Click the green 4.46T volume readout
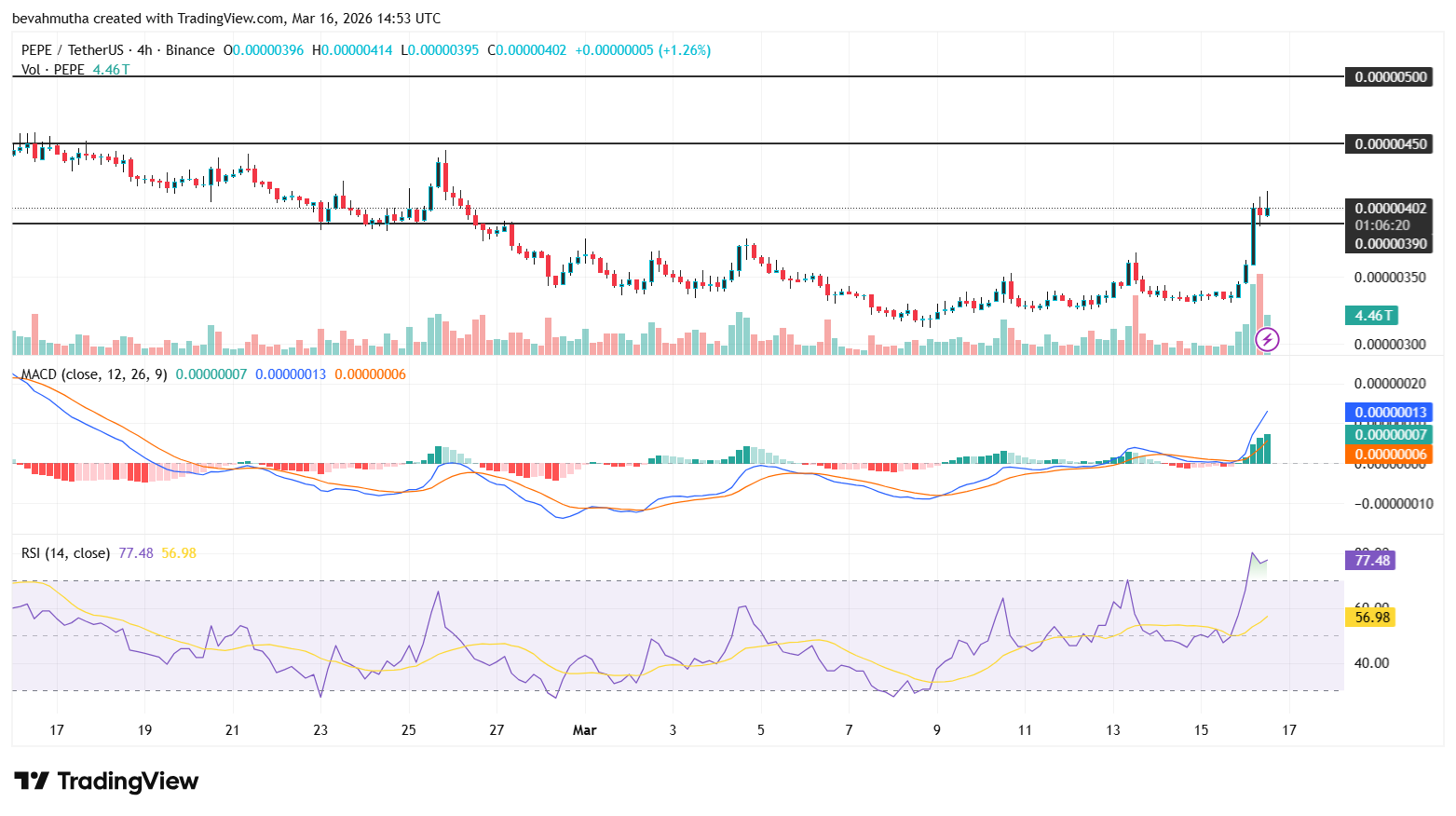 (1371, 316)
